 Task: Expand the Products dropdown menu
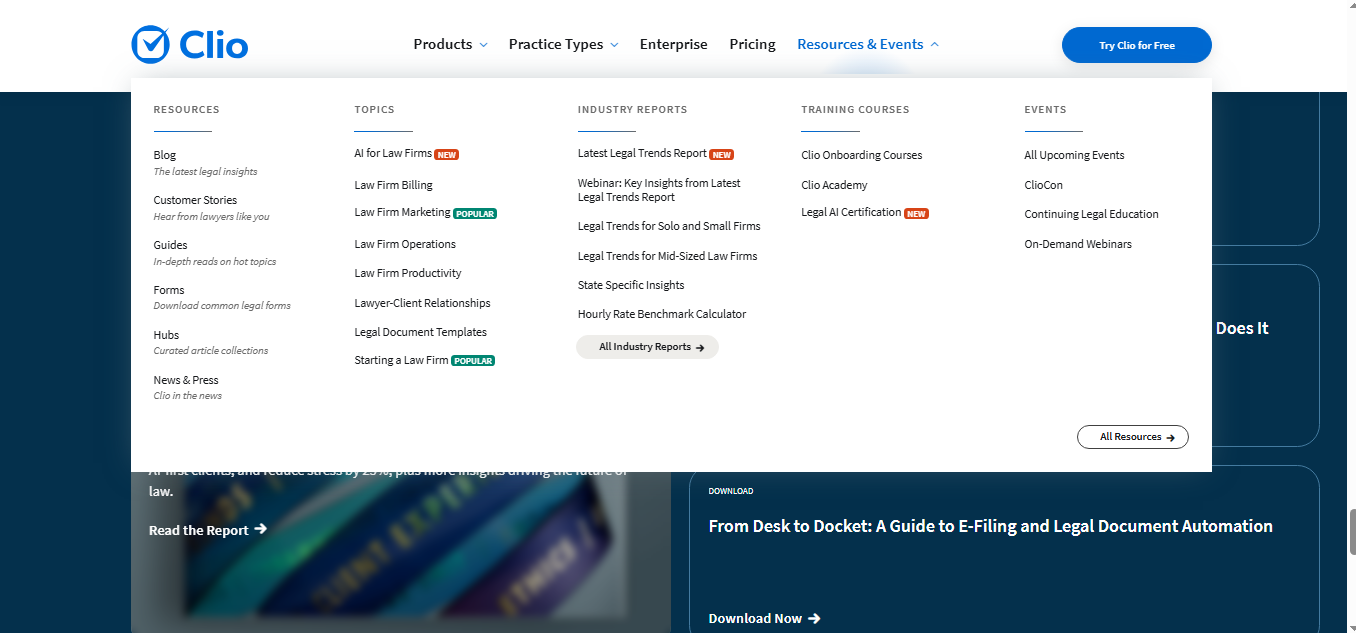(450, 45)
